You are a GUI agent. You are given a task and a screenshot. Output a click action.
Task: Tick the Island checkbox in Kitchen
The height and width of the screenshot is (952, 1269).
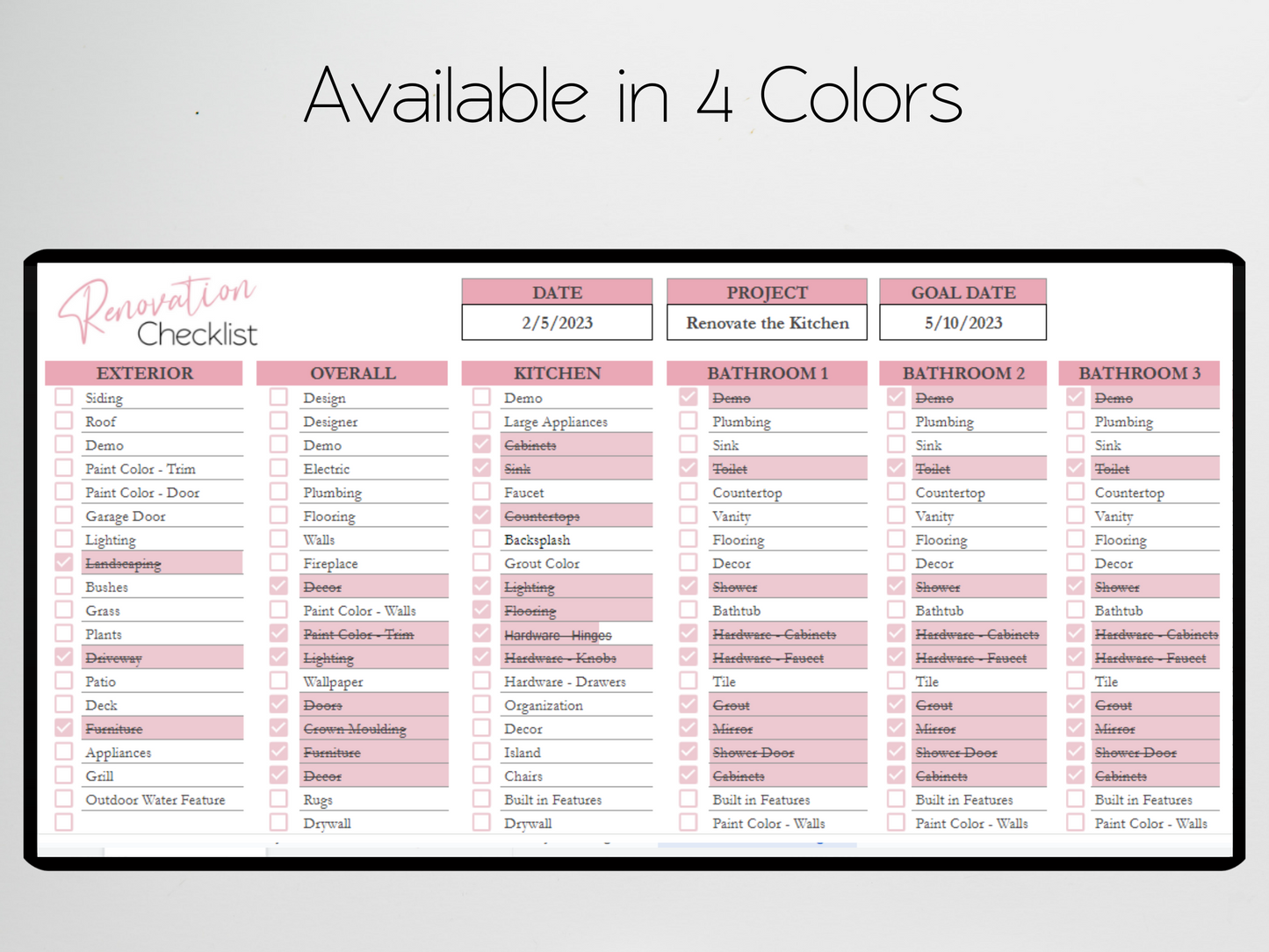[x=481, y=752]
